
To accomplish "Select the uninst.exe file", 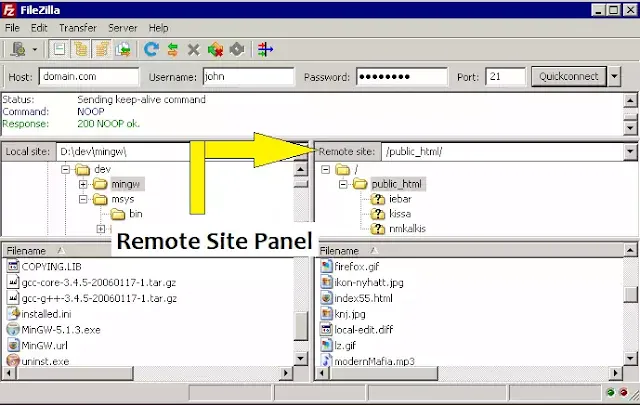I will 45,361.
